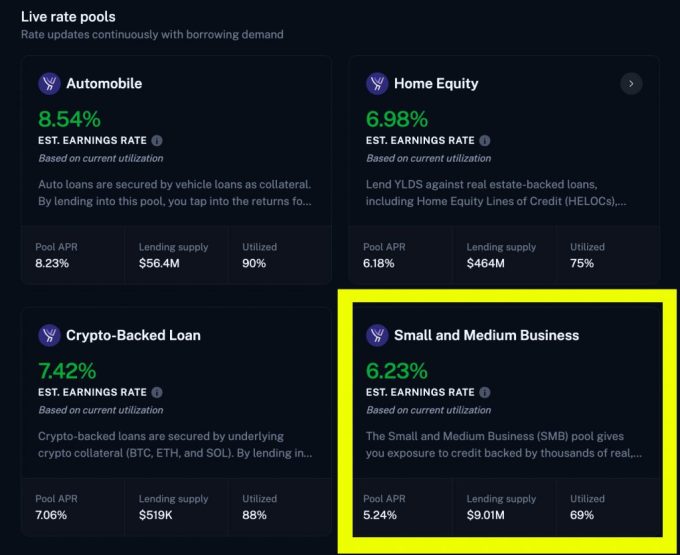Click the Automobile pool logo icon
680x555 pixels.
(49, 83)
